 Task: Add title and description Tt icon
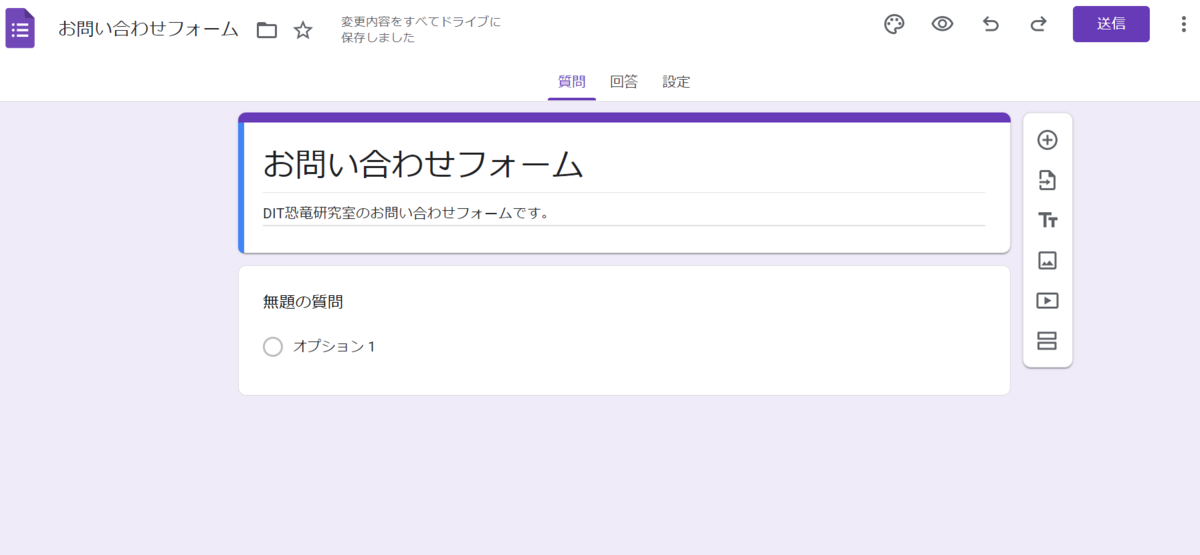(1047, 220)
